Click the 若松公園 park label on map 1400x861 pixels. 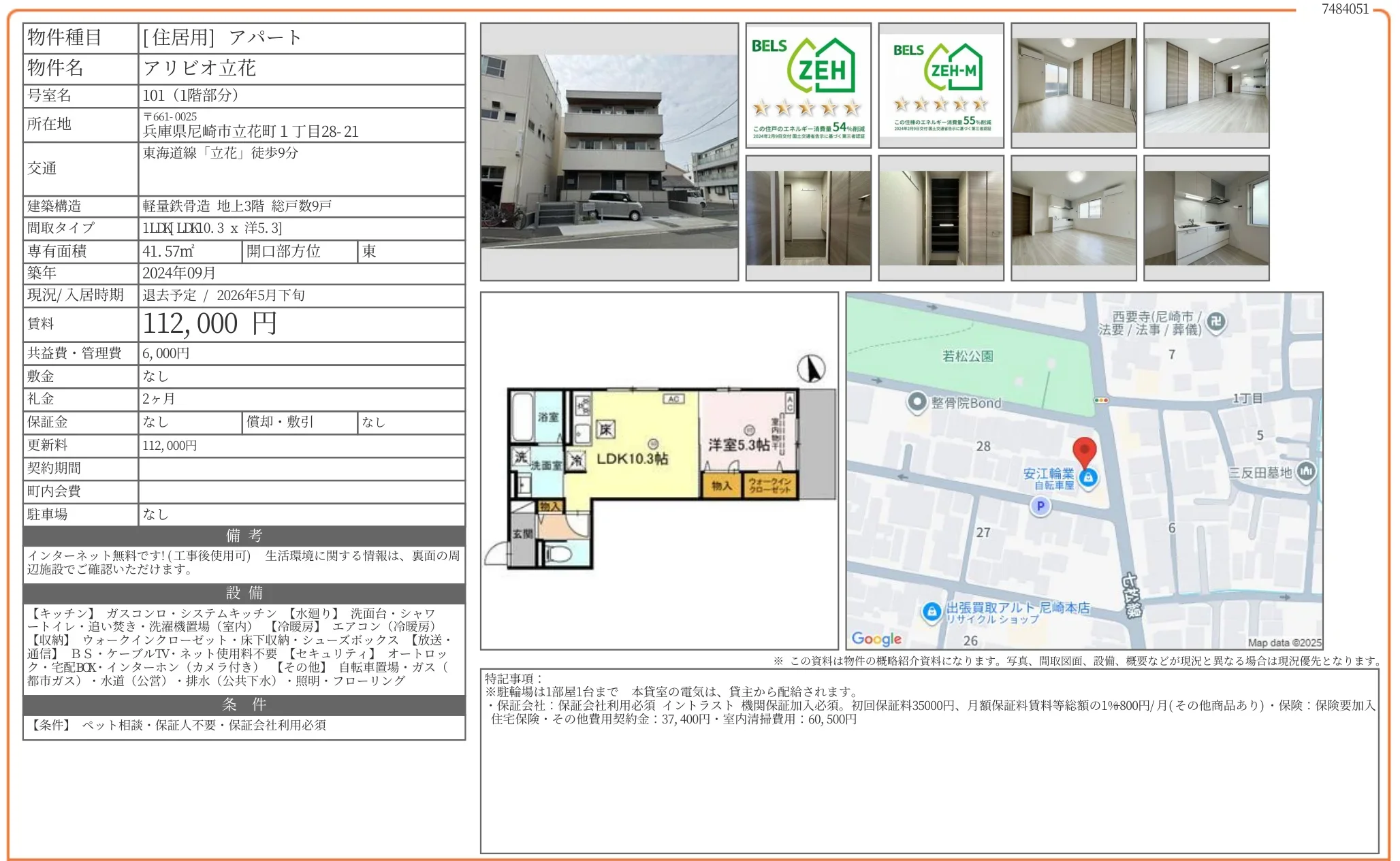967,356
